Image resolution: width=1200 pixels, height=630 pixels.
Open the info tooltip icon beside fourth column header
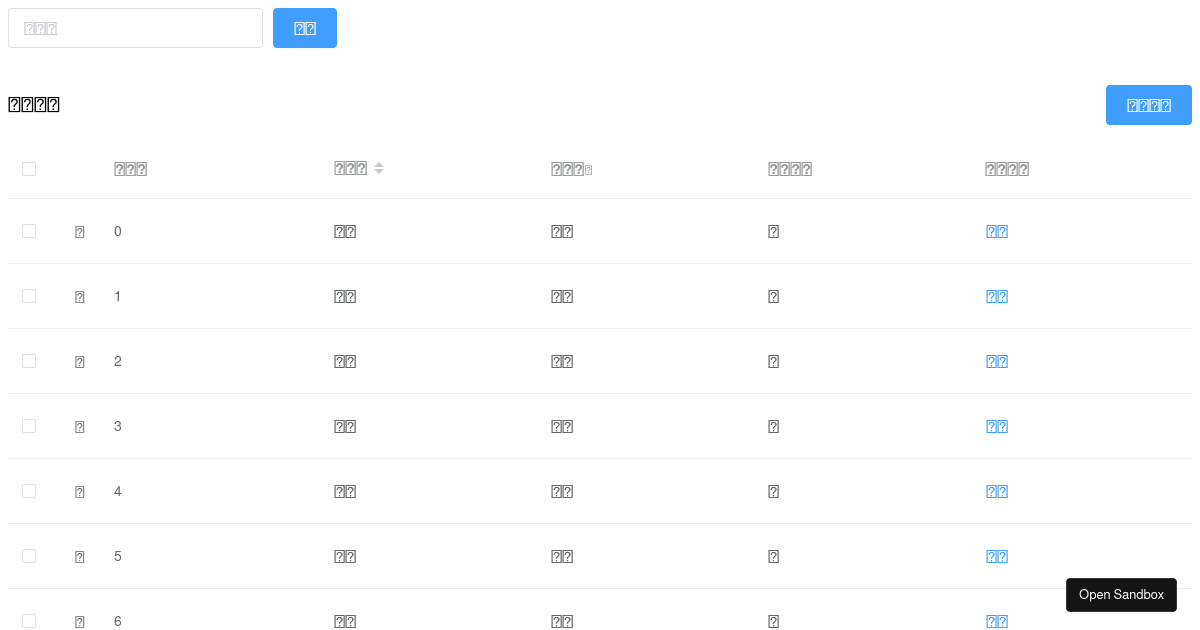(589, 168)
